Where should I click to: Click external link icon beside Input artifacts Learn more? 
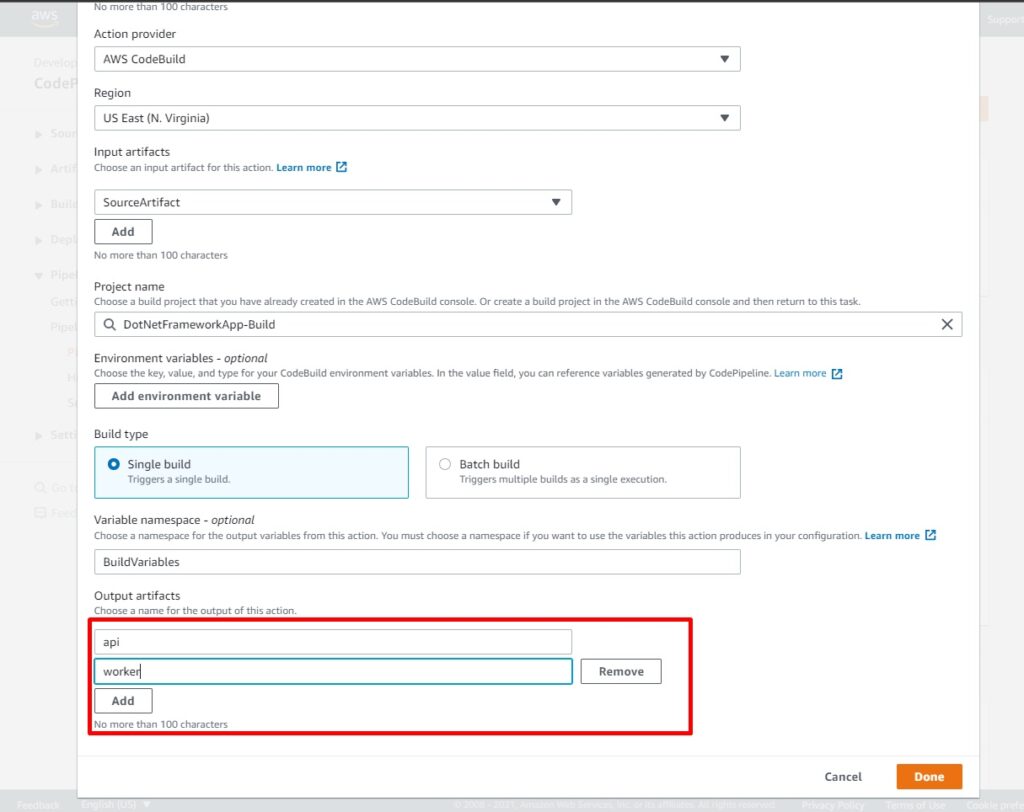point(341,167)
